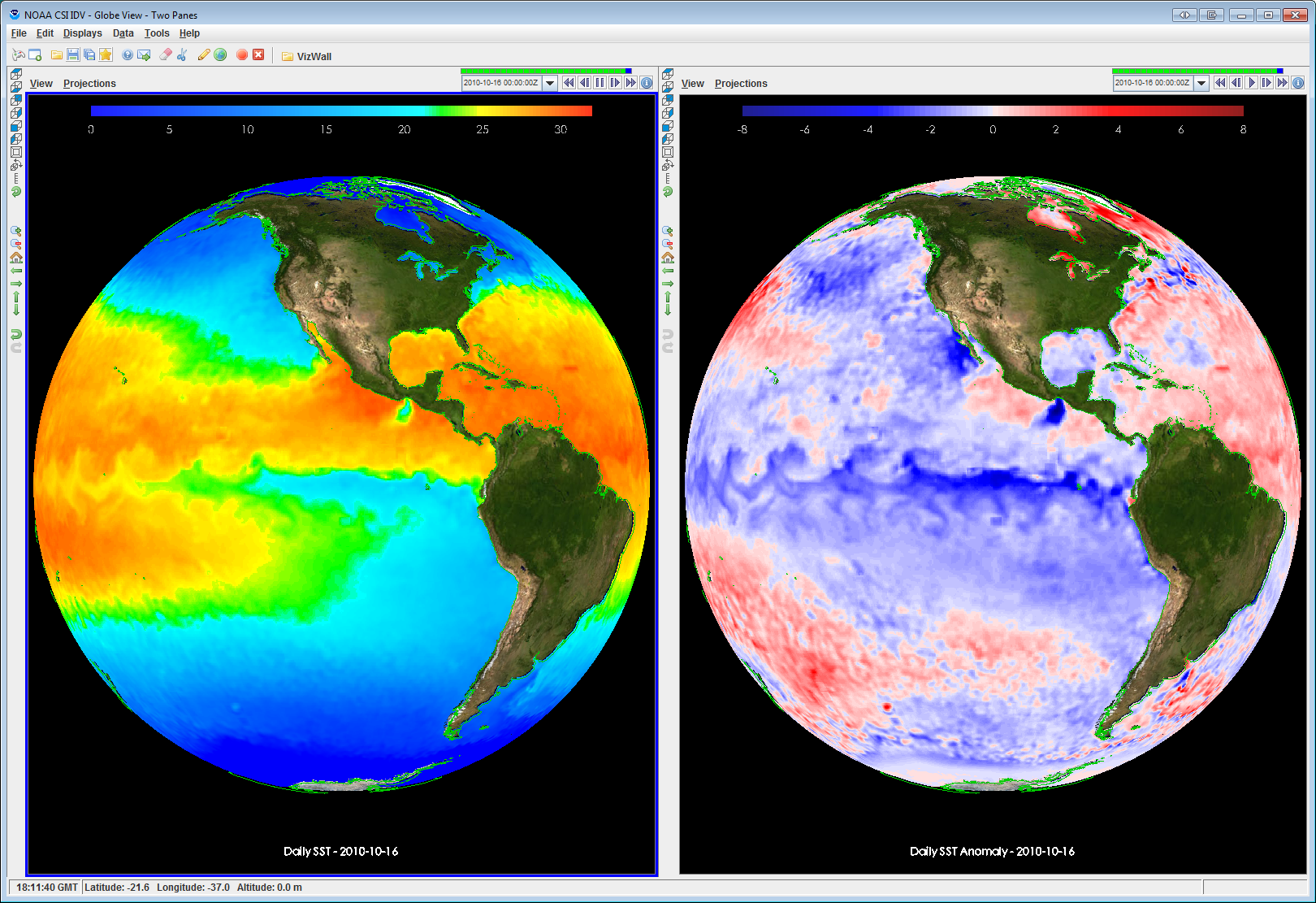Open the Help menu
Viewport: 1316px width, 903px height.
(x=189, y=33)
